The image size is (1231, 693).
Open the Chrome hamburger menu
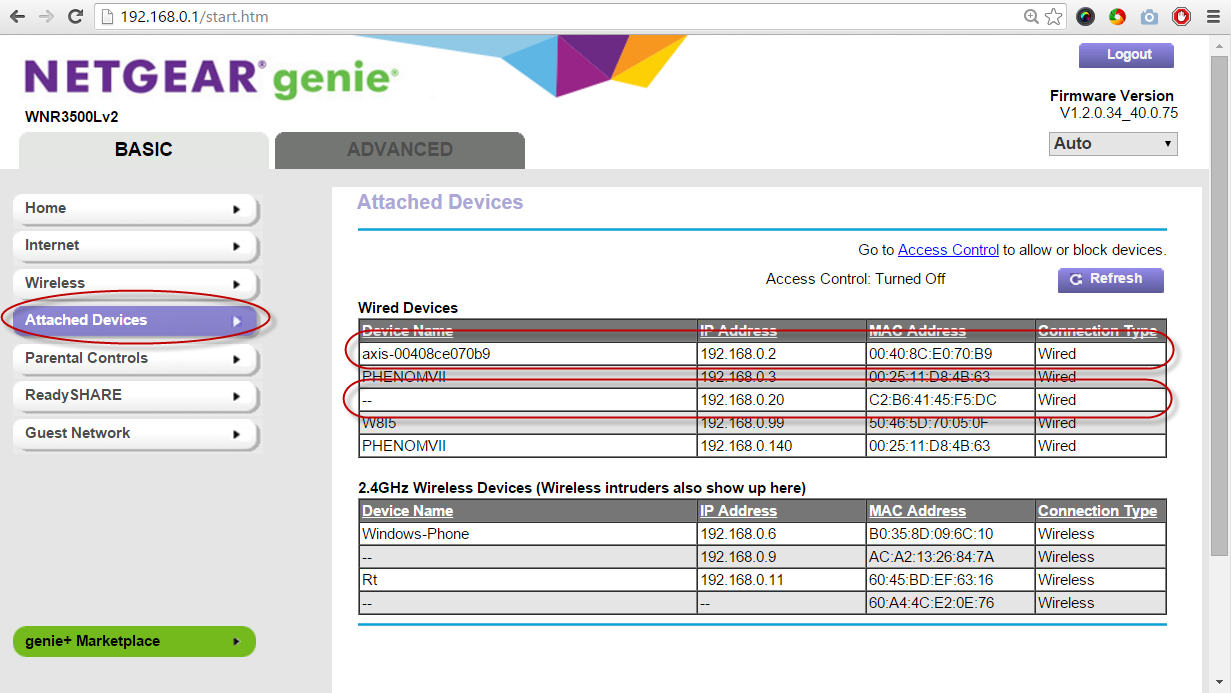(1211, 17)
